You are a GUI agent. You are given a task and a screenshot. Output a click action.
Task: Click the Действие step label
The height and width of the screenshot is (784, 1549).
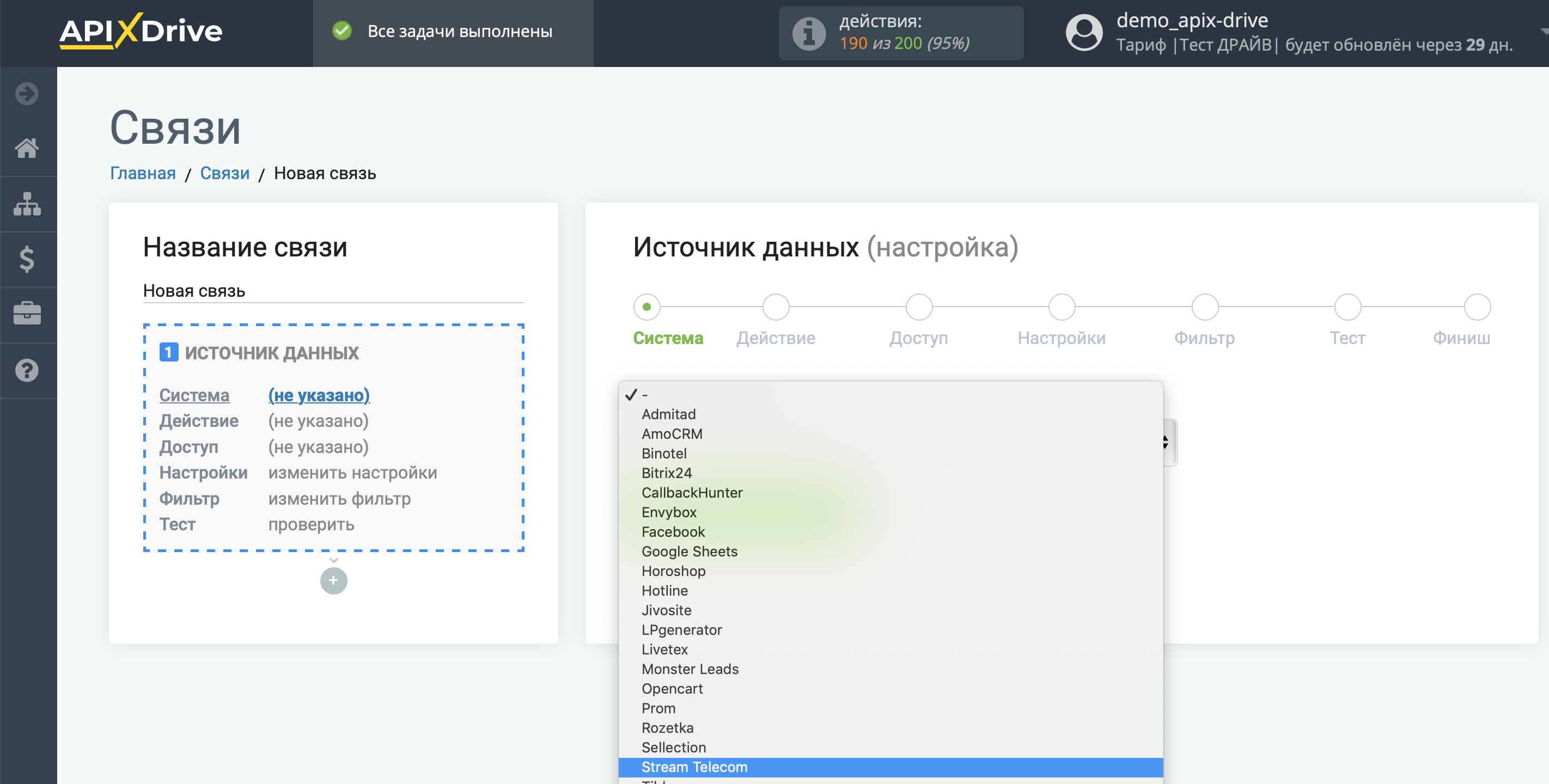click(x=776, y=338)
